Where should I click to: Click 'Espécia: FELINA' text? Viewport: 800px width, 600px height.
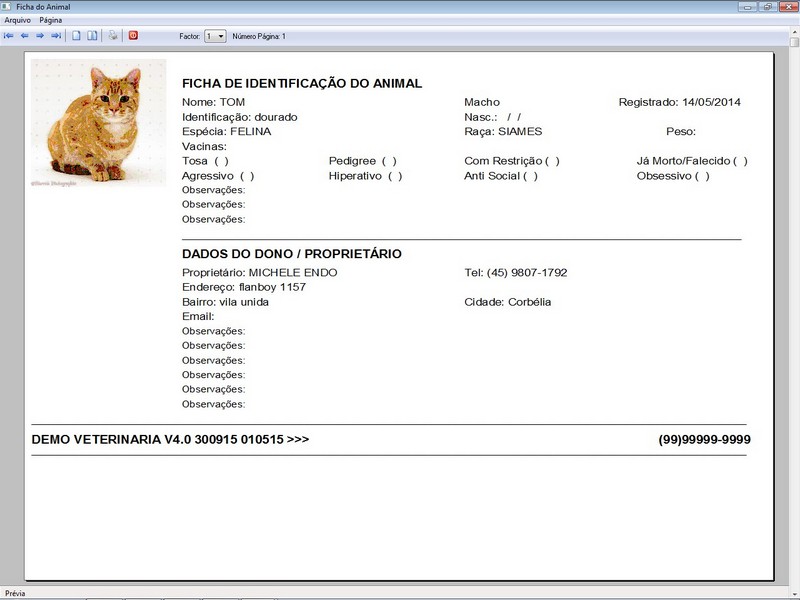pyautogui.click(x=227, y=132)
